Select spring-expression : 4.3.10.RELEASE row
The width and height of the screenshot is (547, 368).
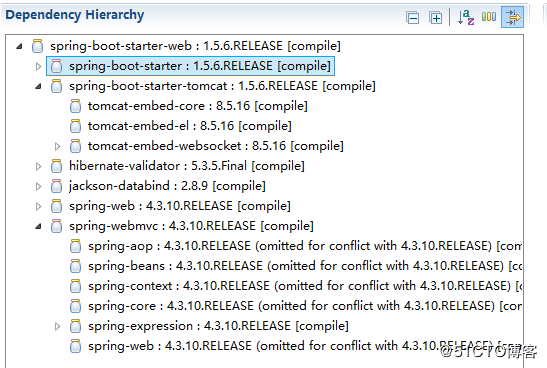pyautogui.click(x=218, y=326)
